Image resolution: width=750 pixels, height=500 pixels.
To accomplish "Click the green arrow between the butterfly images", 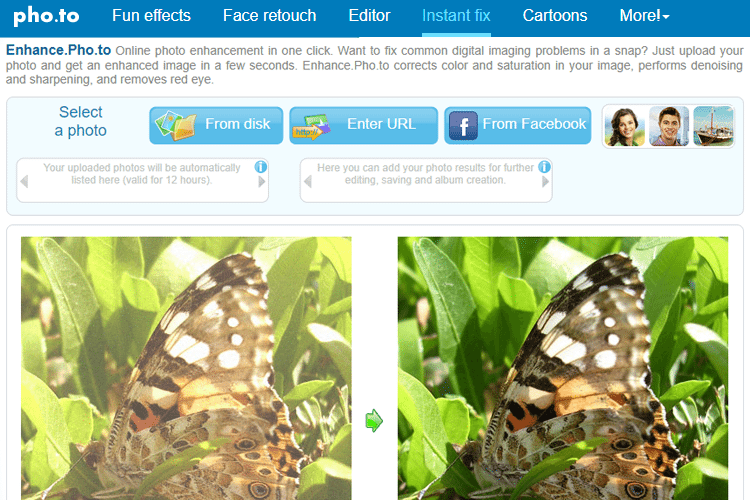I will click(x=374, y=421).
